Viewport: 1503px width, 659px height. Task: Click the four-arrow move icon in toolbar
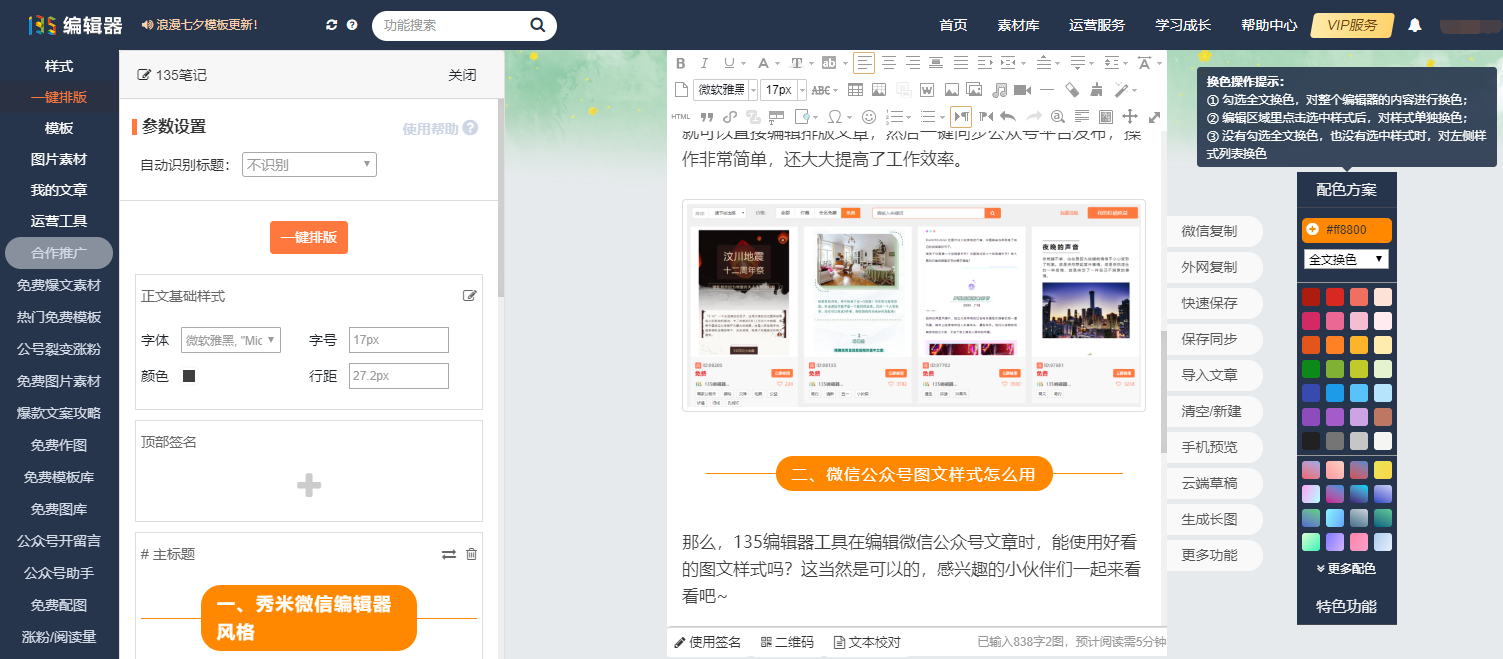(1130, 116)
